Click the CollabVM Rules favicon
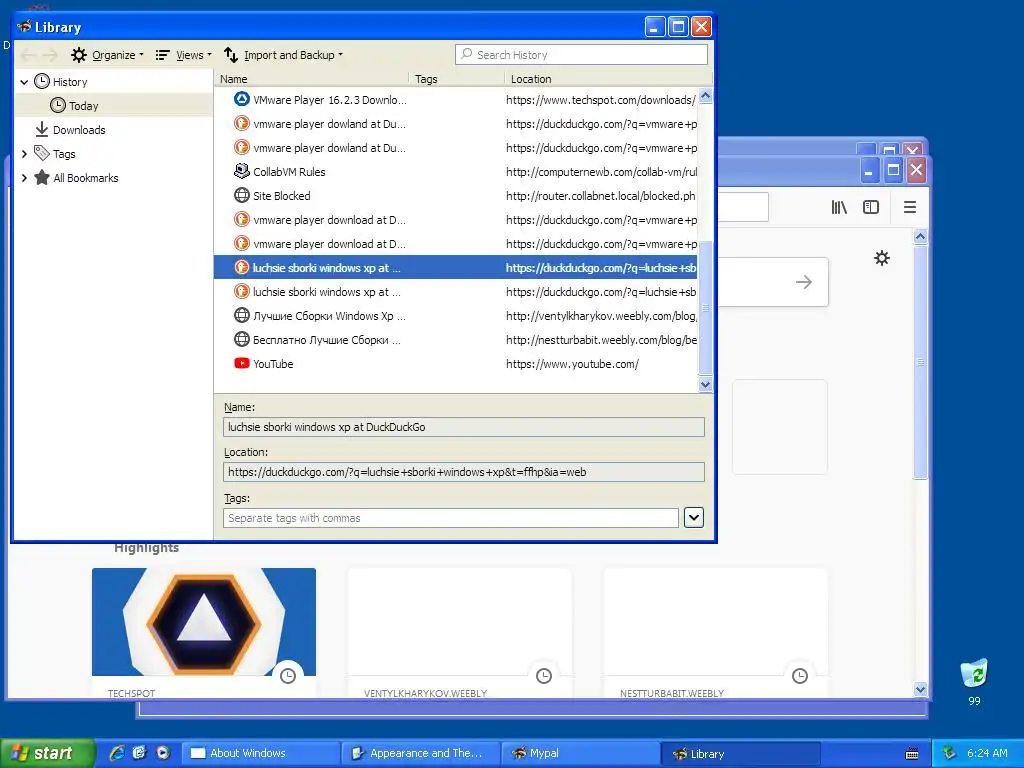 [242, 171]
